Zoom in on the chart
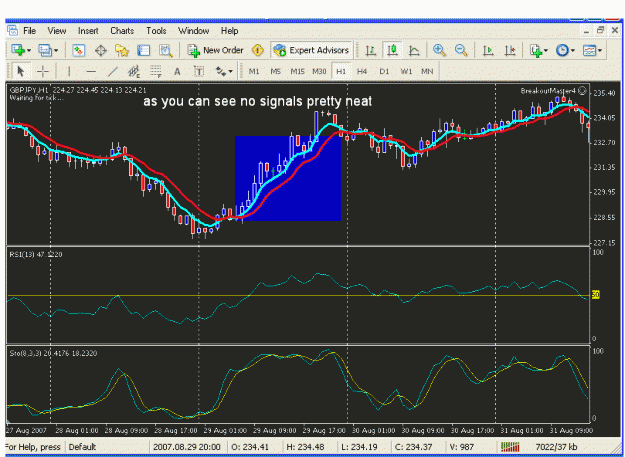 tap(439, 50)
